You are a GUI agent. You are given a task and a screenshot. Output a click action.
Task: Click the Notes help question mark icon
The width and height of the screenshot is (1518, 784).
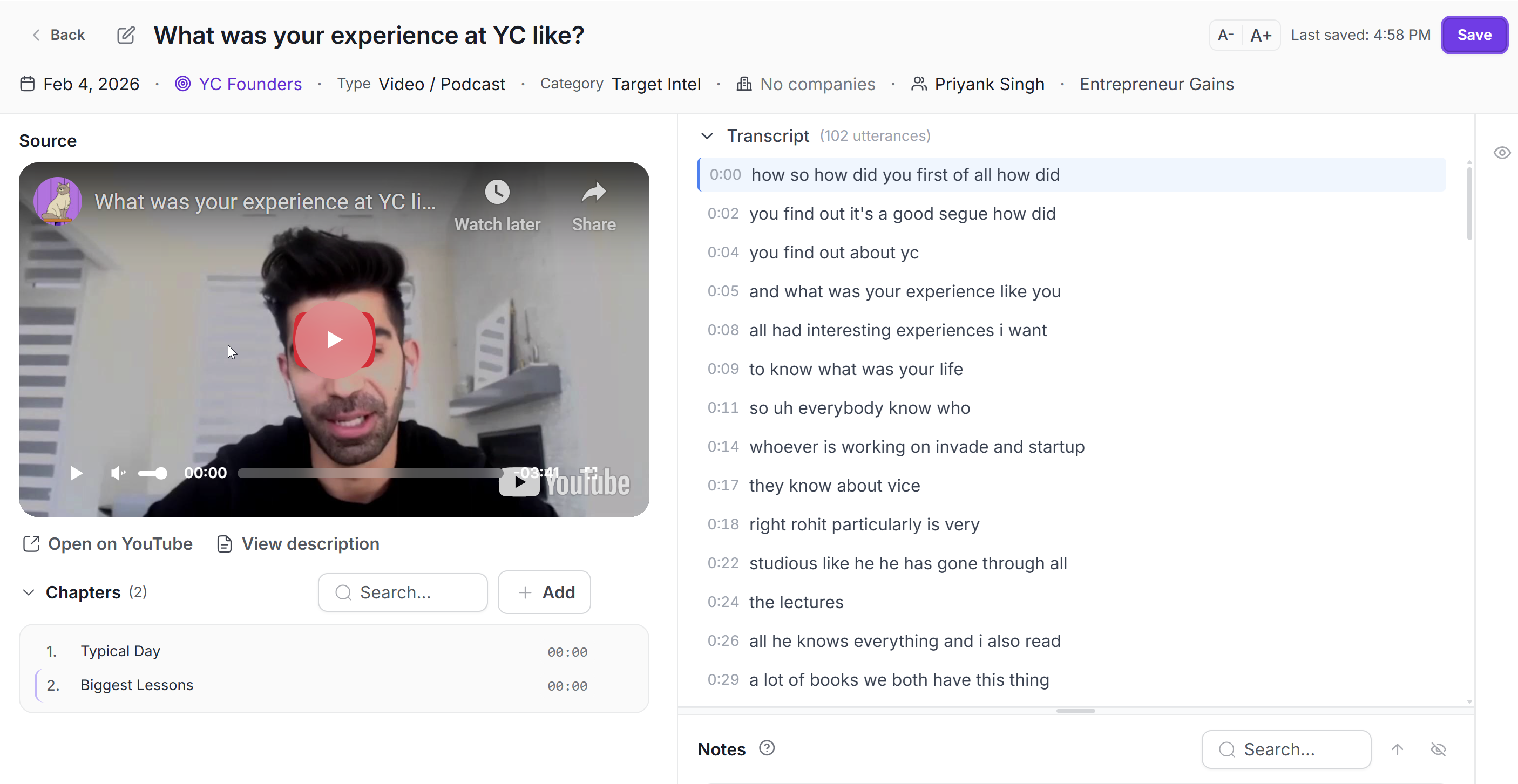coord(766,748)
